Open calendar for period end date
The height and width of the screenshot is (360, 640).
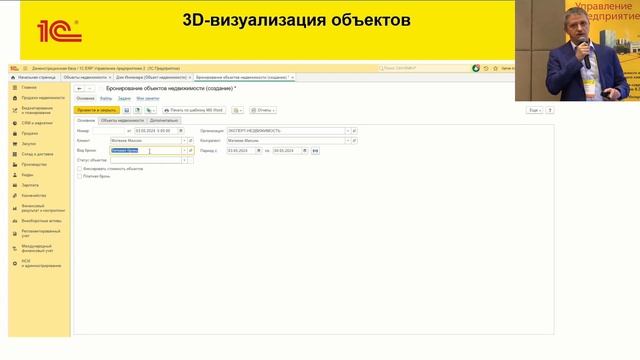tap(304, 151)
